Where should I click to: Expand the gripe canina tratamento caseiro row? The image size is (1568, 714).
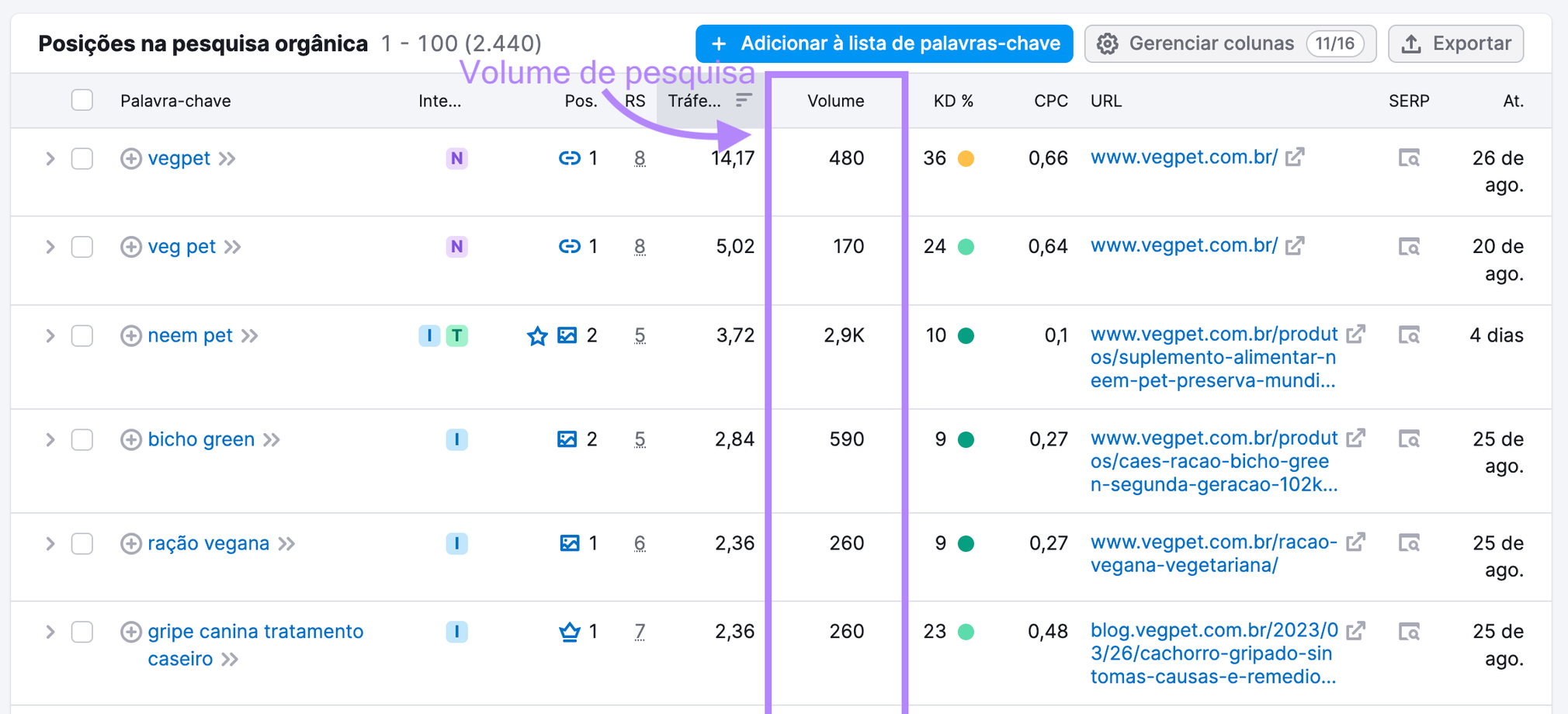pos(50,632)
